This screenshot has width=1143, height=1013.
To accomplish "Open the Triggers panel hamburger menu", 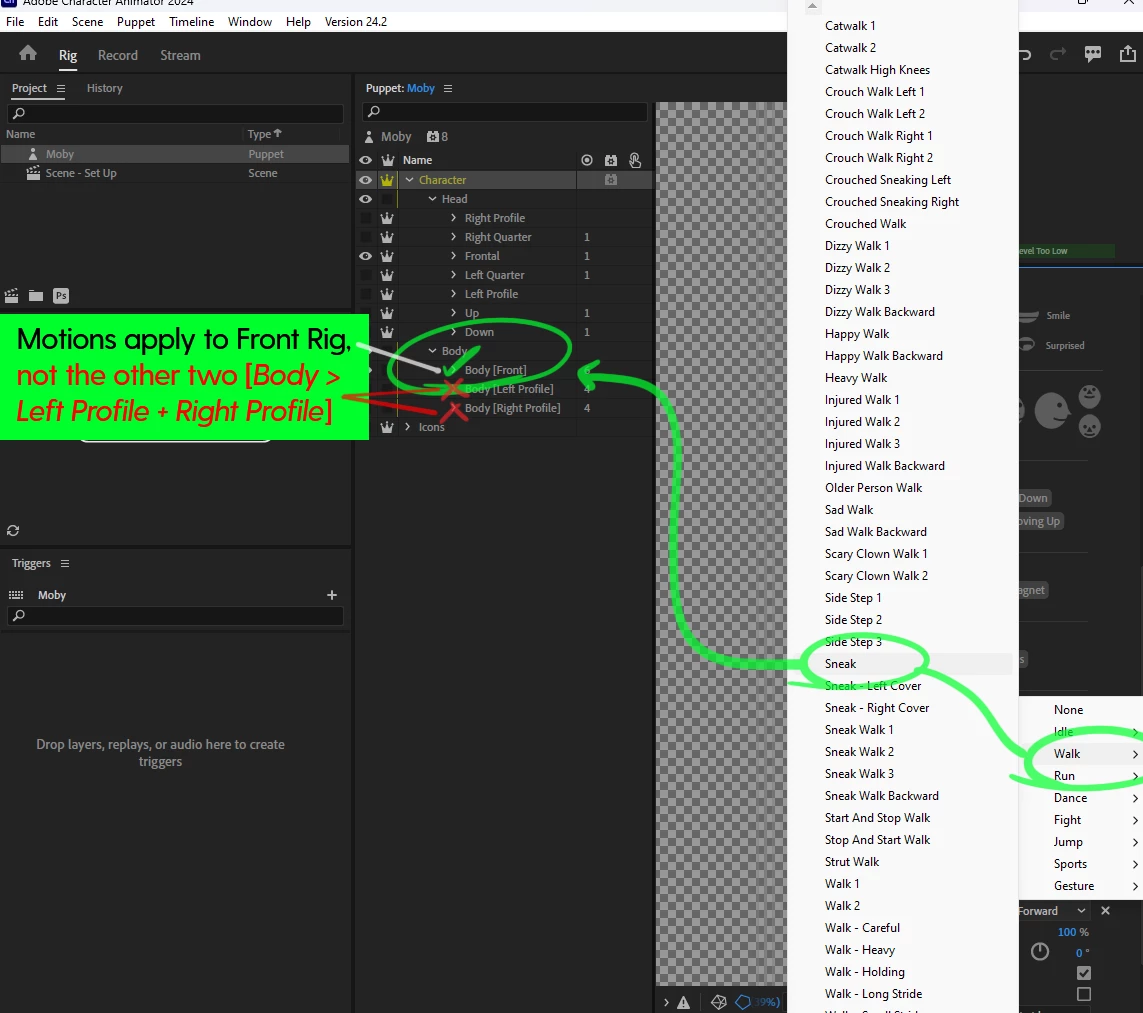I will (x=65, y=563).
